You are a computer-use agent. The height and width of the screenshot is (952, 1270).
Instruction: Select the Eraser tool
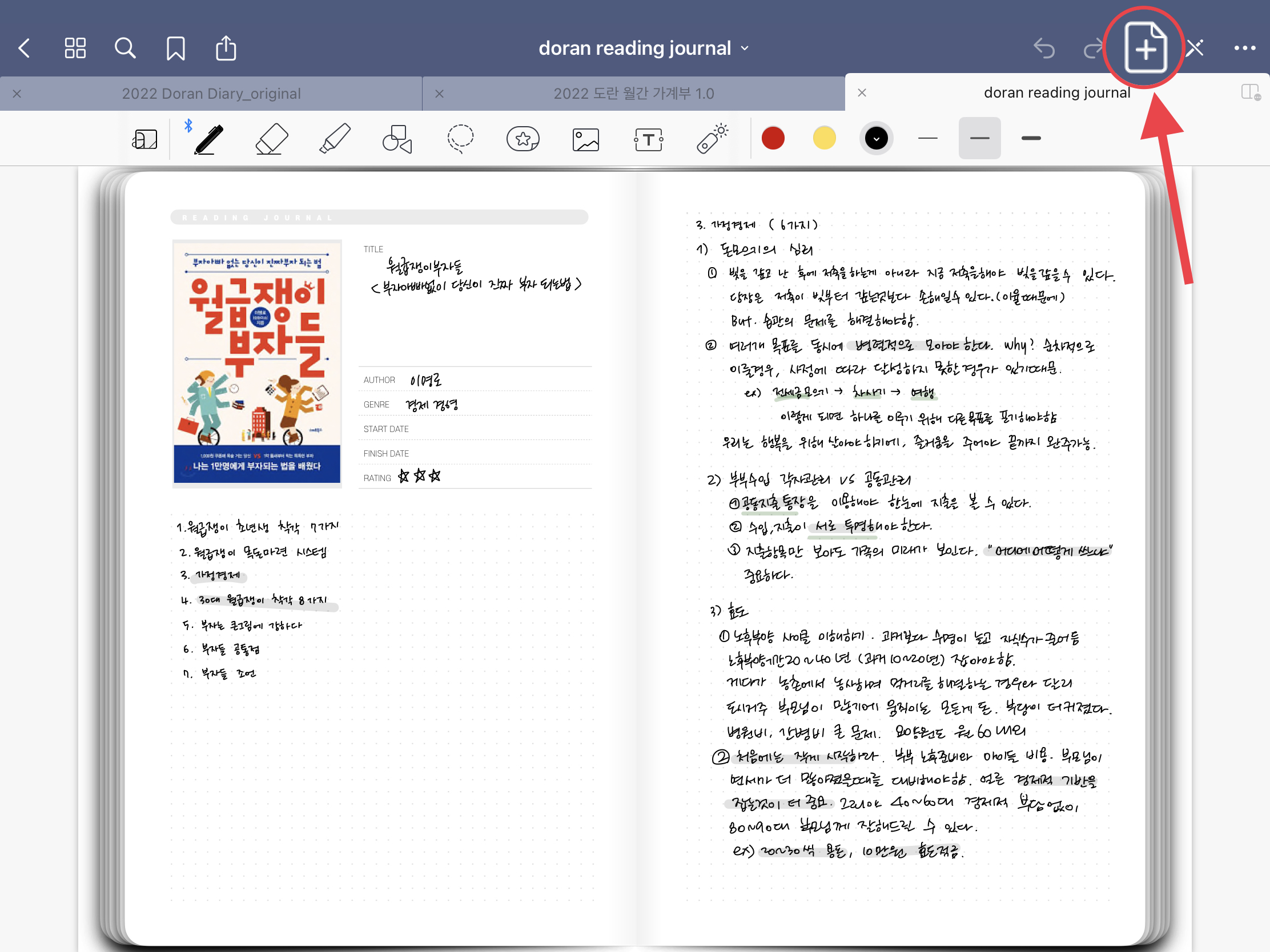coord(272,139)
